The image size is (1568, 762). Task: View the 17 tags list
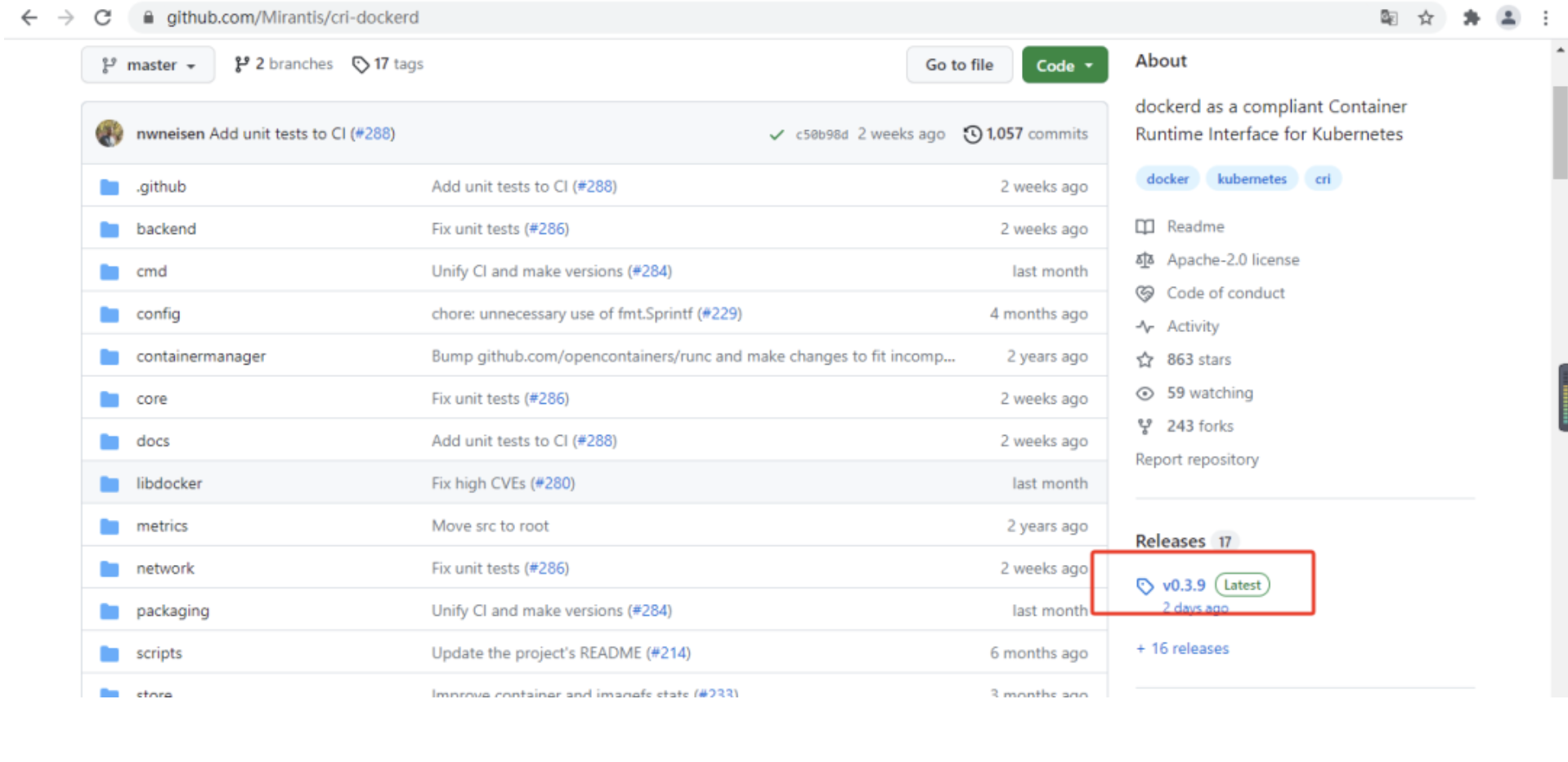[388, 64]
